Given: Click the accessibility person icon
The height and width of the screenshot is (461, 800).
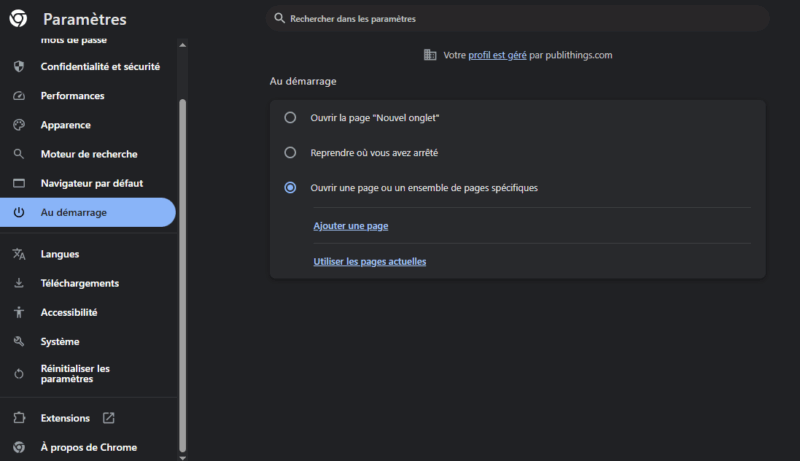Looking at the screenshot, I should point(19,312).
